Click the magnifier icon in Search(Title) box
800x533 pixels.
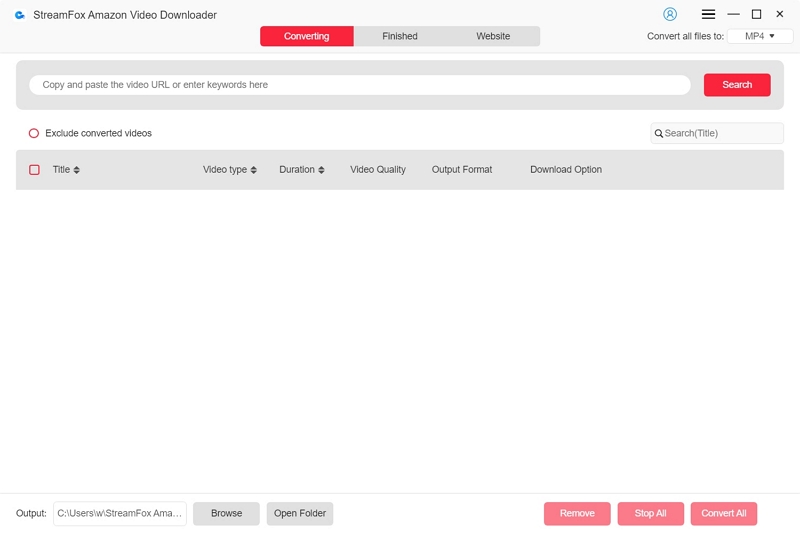pyautogui.click(x=659, y=134)
